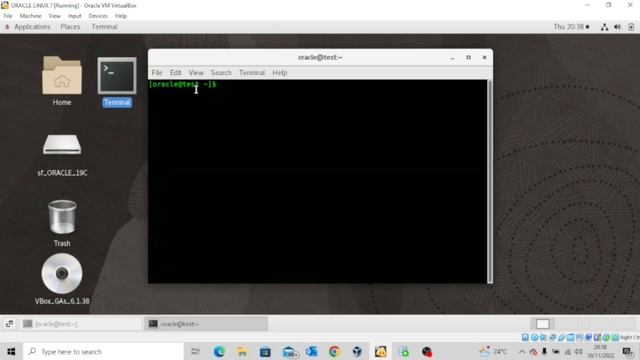
Task: Click the Windows search box
Action: pos(103,351)
